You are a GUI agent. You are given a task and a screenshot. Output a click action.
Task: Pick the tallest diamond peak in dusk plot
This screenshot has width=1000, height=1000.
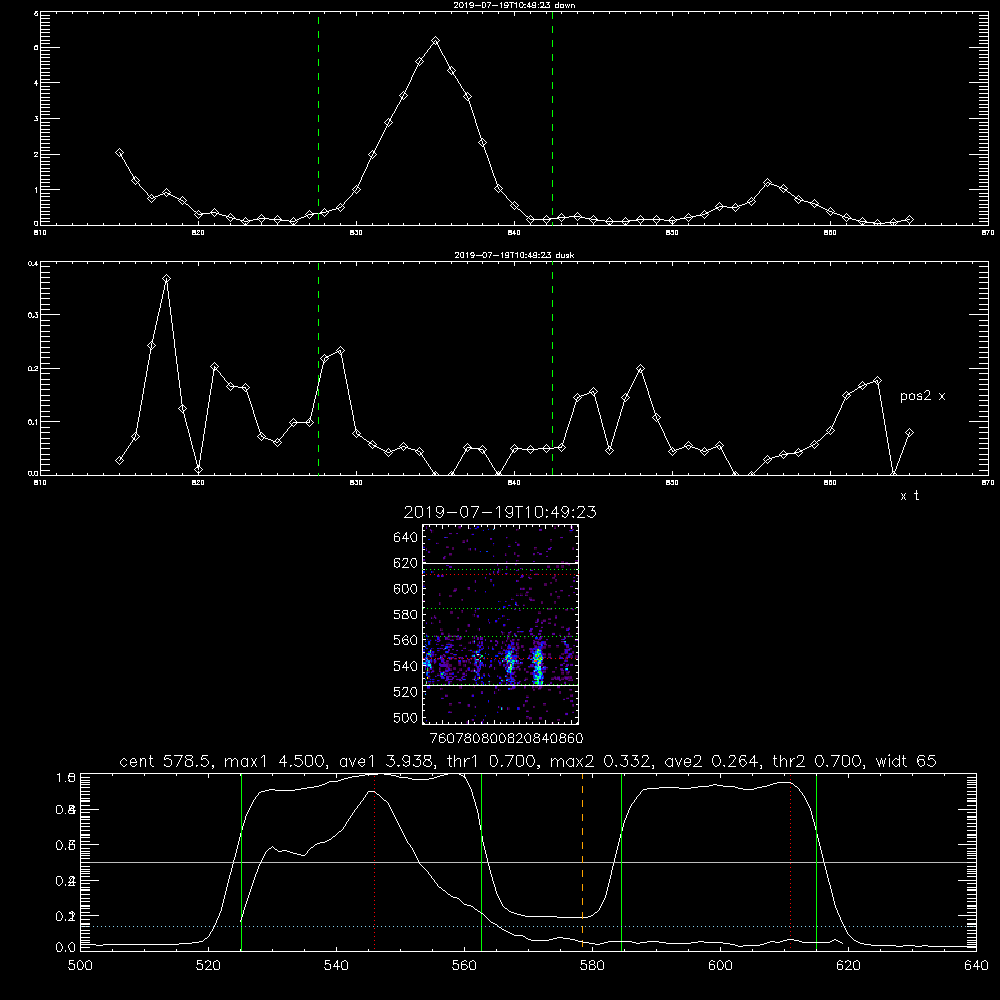click(x=166, y=279)
